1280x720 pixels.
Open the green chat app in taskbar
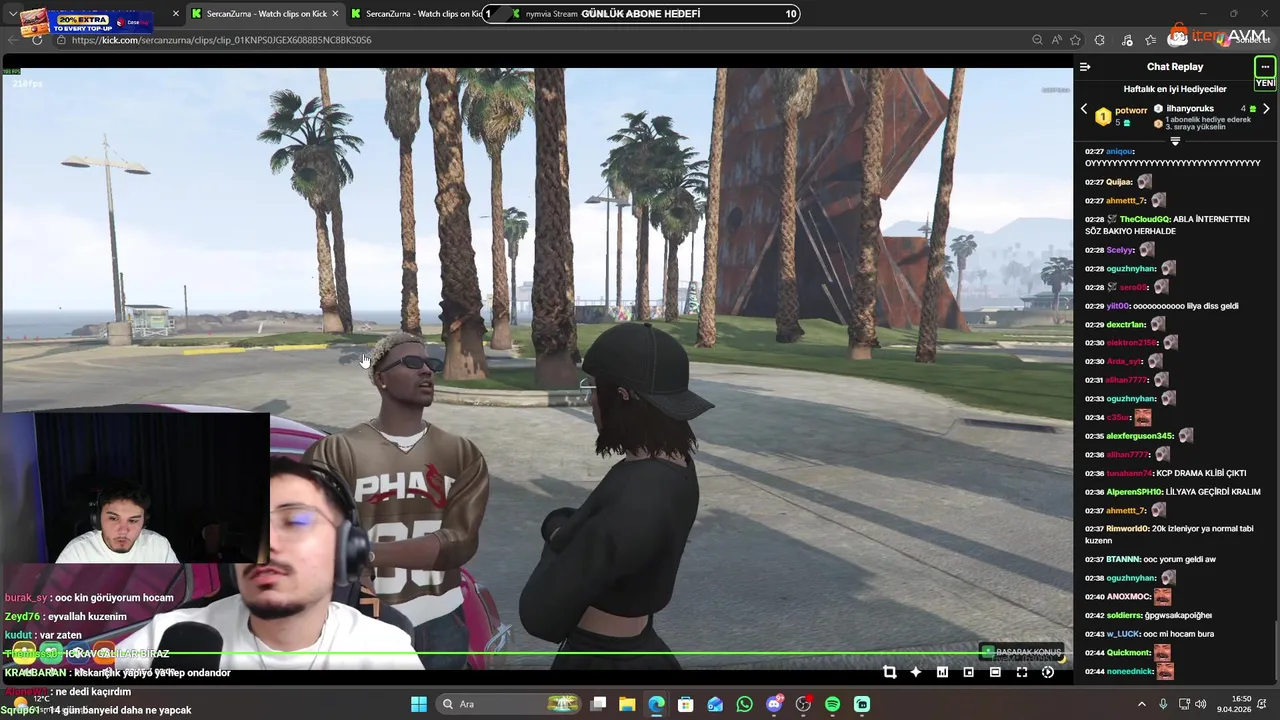pos(862,704)
